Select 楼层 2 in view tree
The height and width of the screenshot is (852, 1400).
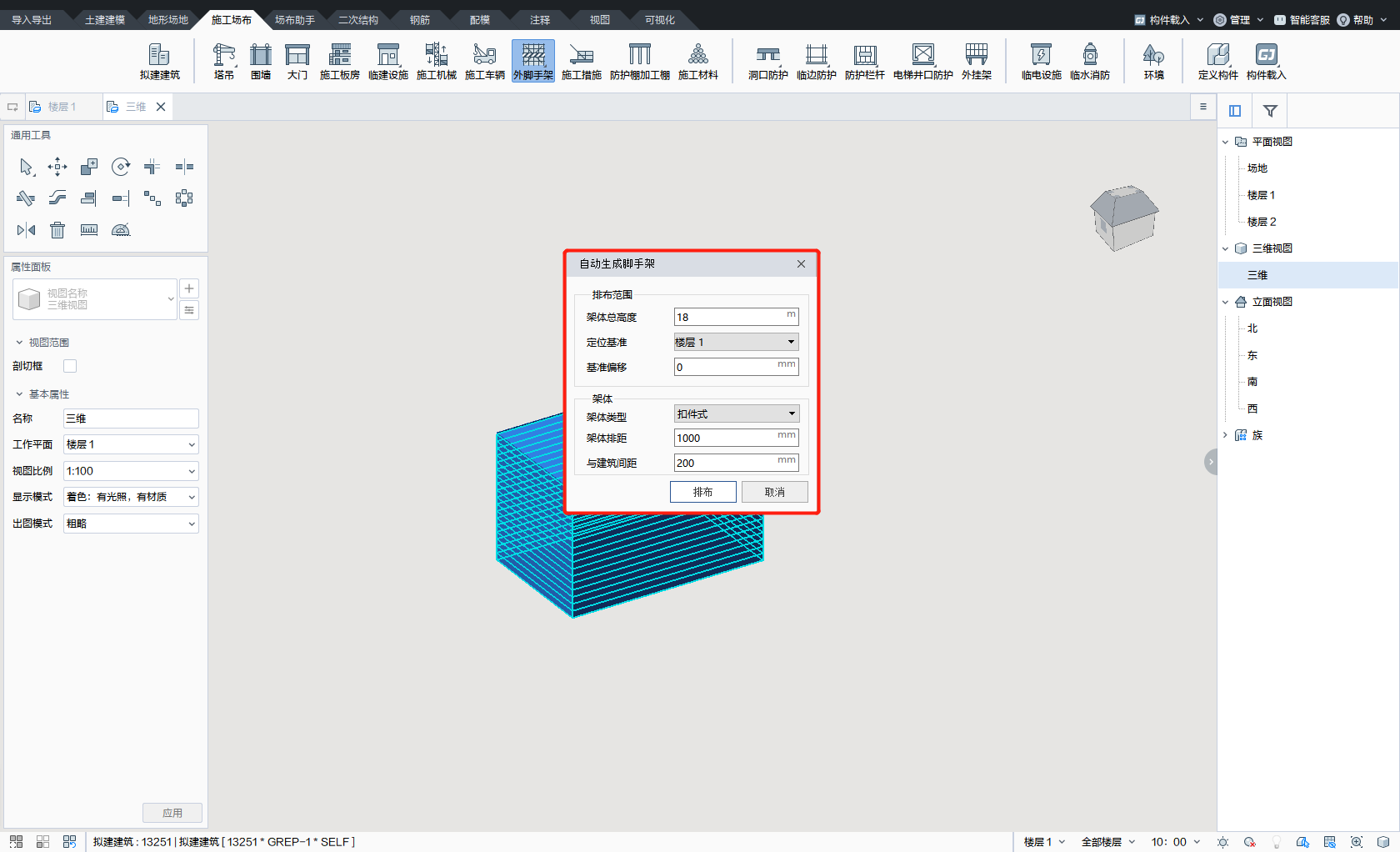pos(1262,222)
